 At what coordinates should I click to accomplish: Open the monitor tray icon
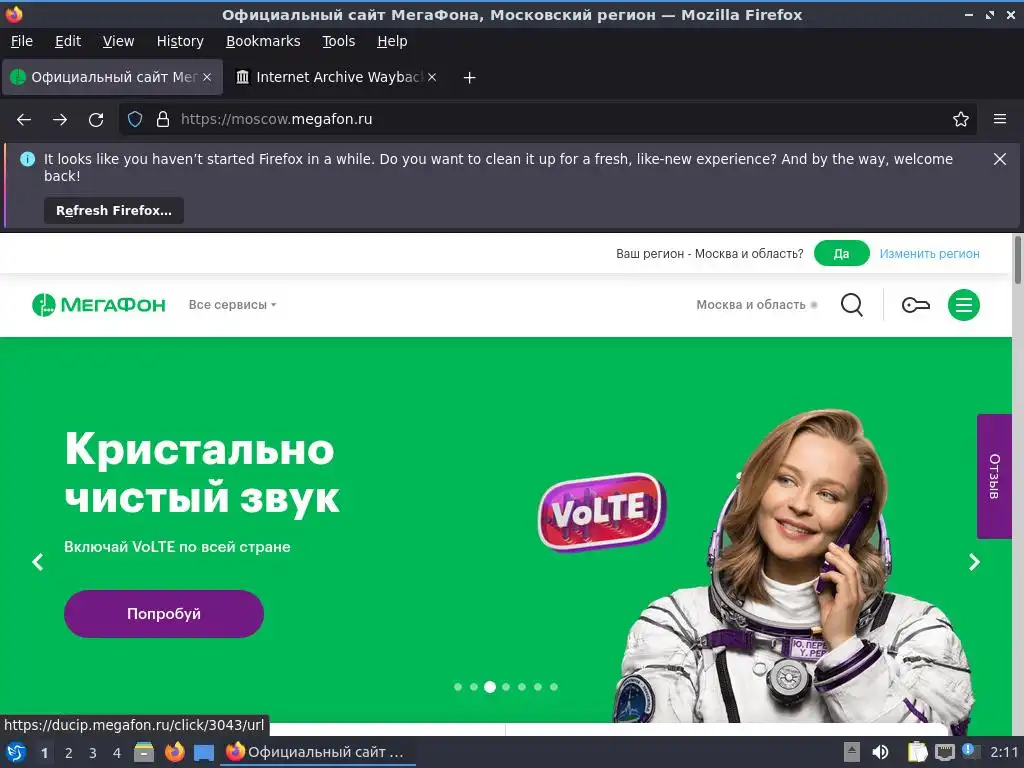944,752
